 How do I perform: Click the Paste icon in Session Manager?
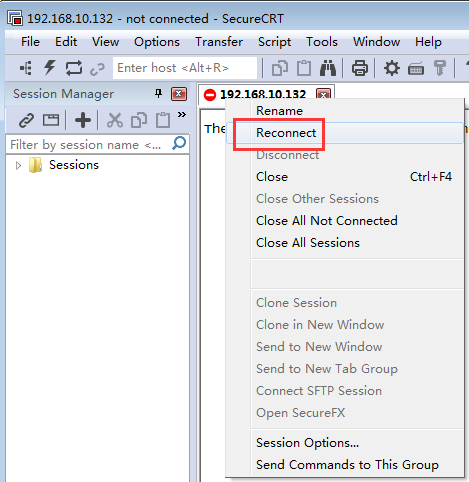(x=163, y=120)
